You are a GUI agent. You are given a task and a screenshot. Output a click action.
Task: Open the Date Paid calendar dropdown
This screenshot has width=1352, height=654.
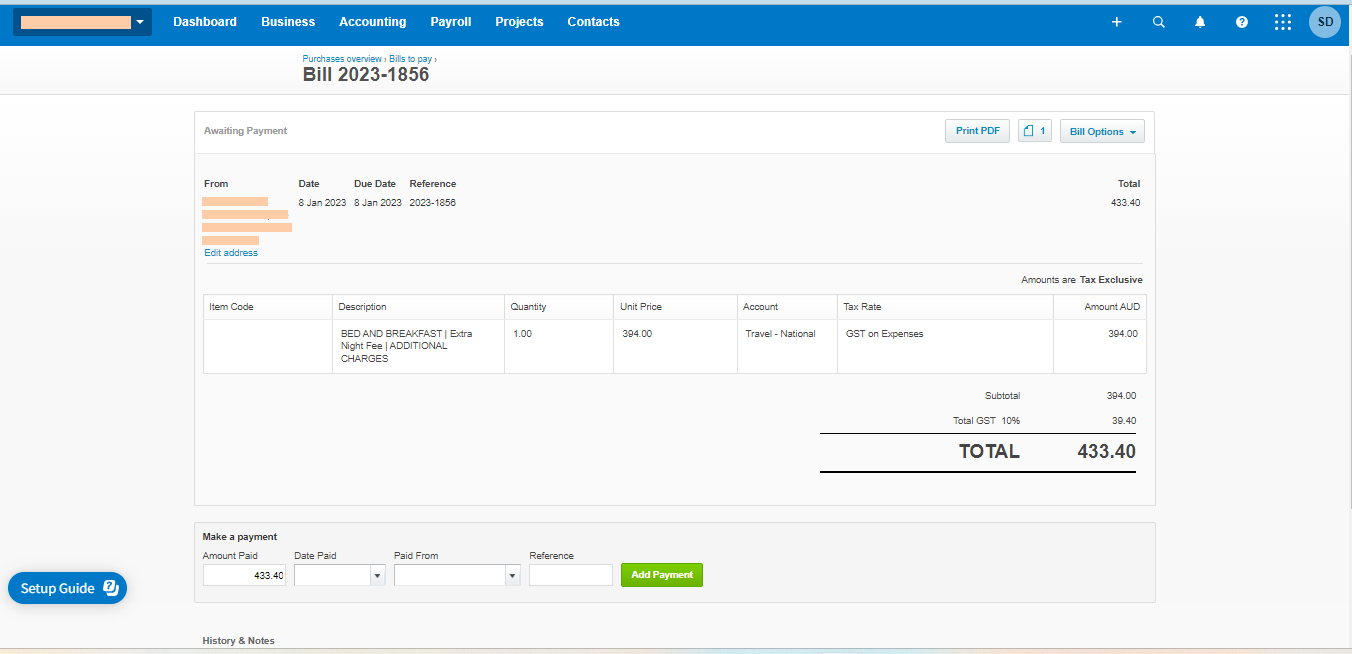point(377,575)
